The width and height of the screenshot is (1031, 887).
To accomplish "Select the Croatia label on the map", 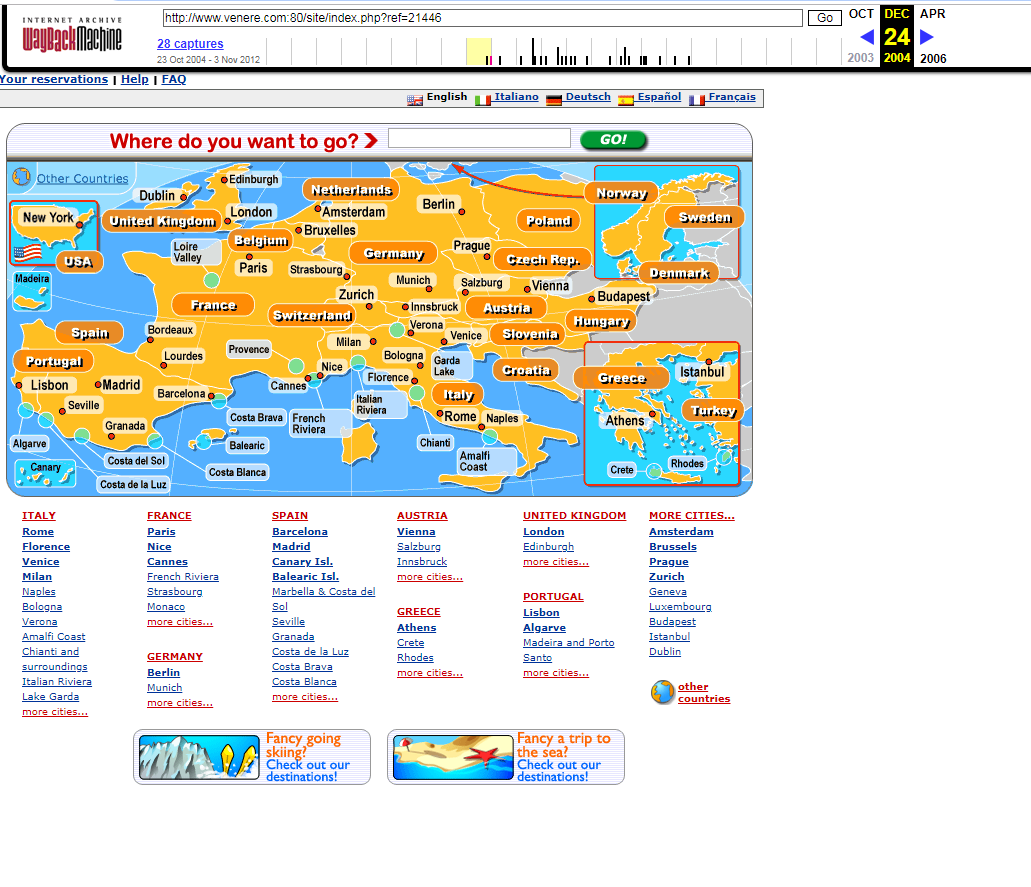I will (526, 370).
